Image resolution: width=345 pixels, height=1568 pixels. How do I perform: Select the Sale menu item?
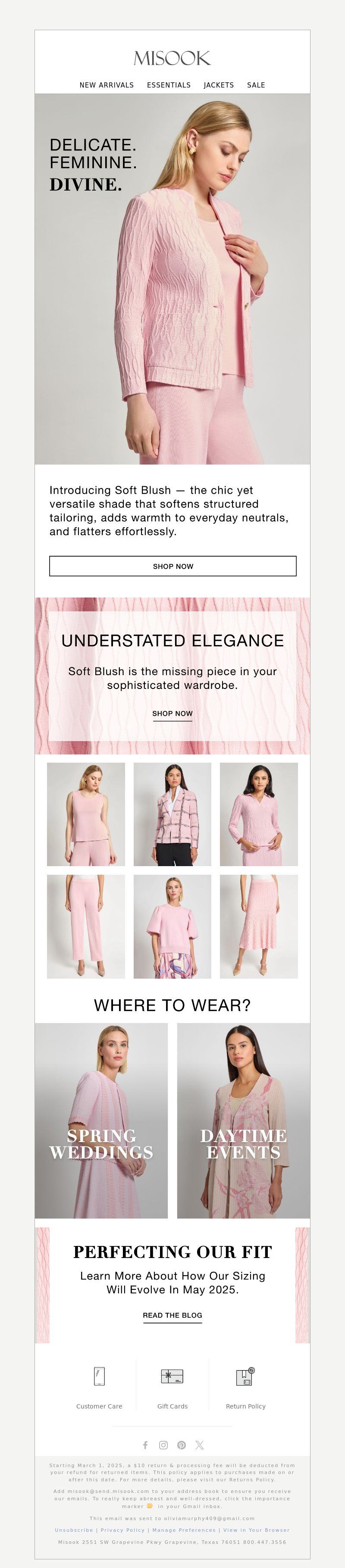tap(256, 85)
